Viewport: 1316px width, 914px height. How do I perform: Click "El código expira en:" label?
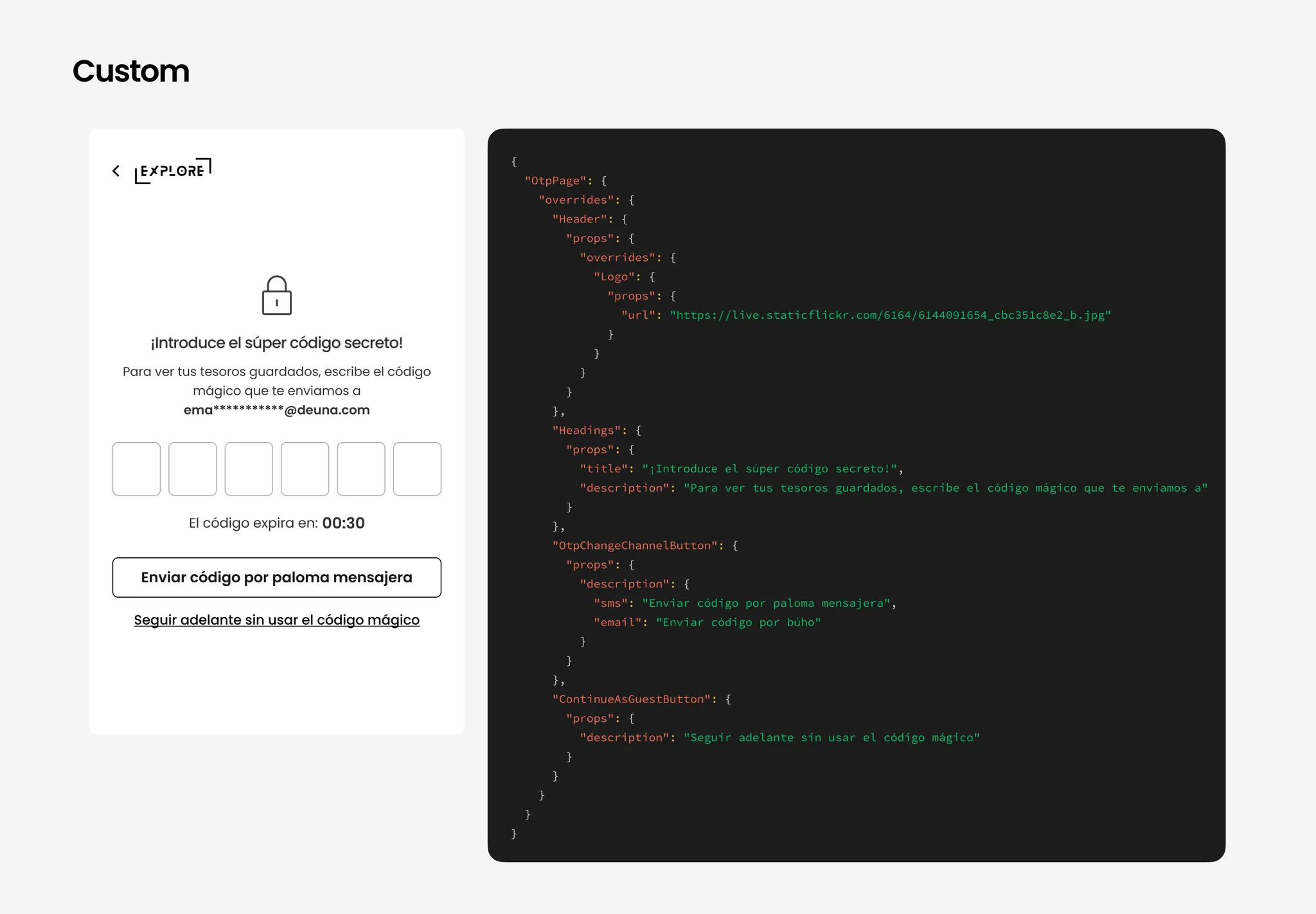pyautogui.click(x=253, y=523)
